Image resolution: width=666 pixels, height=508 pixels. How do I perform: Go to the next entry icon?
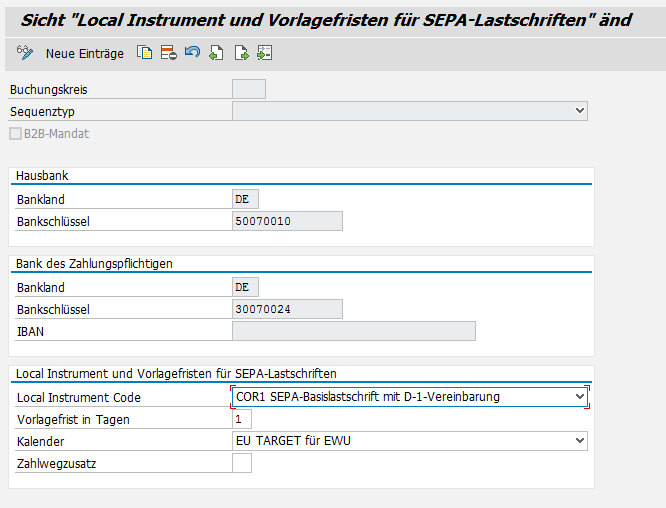pos(241,53)
